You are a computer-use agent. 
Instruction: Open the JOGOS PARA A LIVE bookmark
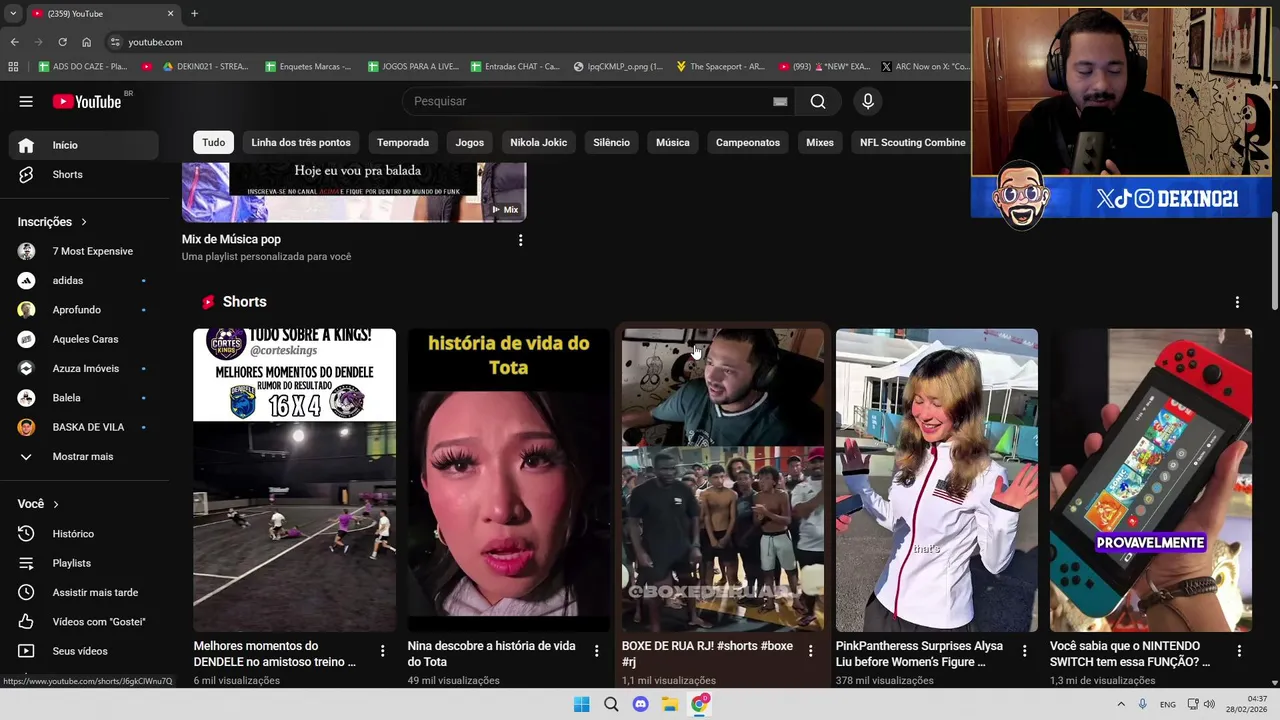pyautogui.click(x=413, y=66)
